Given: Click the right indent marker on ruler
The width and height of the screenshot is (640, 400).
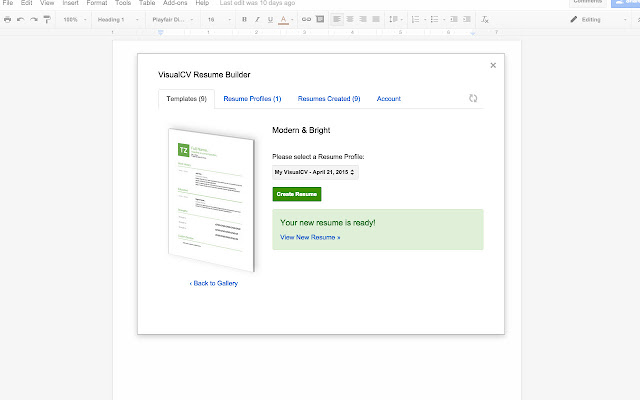Looking at the screenshot, I should [473, 33].
